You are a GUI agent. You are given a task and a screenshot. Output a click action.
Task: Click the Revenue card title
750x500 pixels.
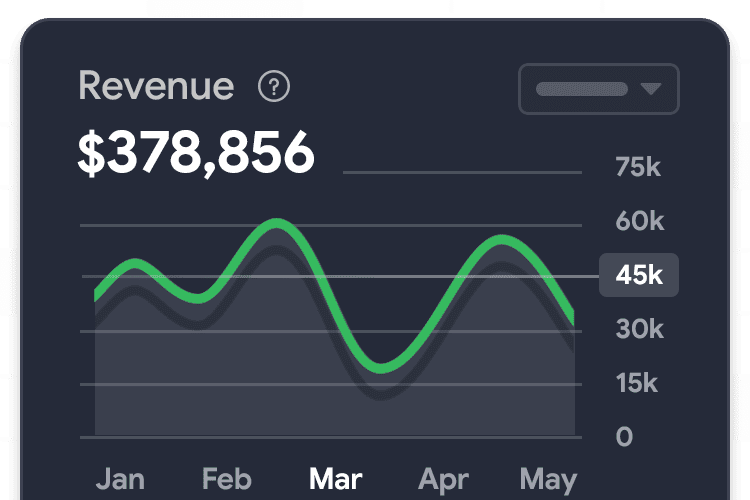[156, 87]
